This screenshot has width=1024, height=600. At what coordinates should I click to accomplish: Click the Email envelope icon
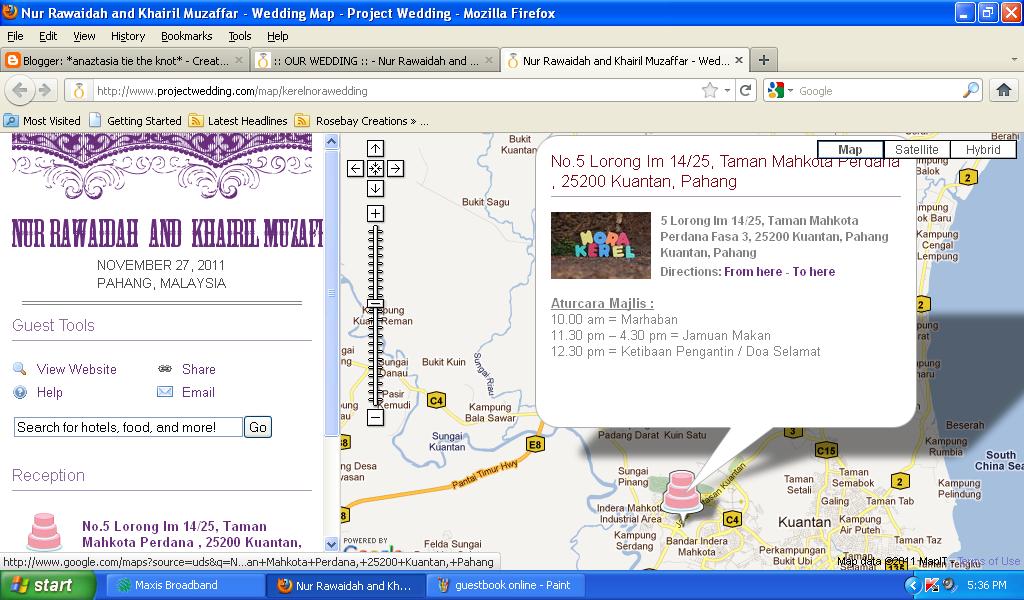tap(164, 392)
